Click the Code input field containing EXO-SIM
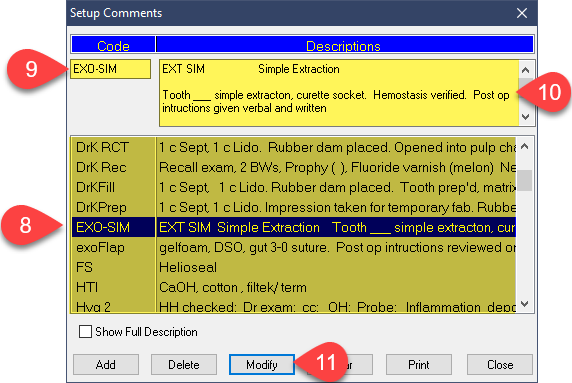Image resolution: width=572 pixels, height=383 pixels. pyautogui.click(x=111, y=69)
